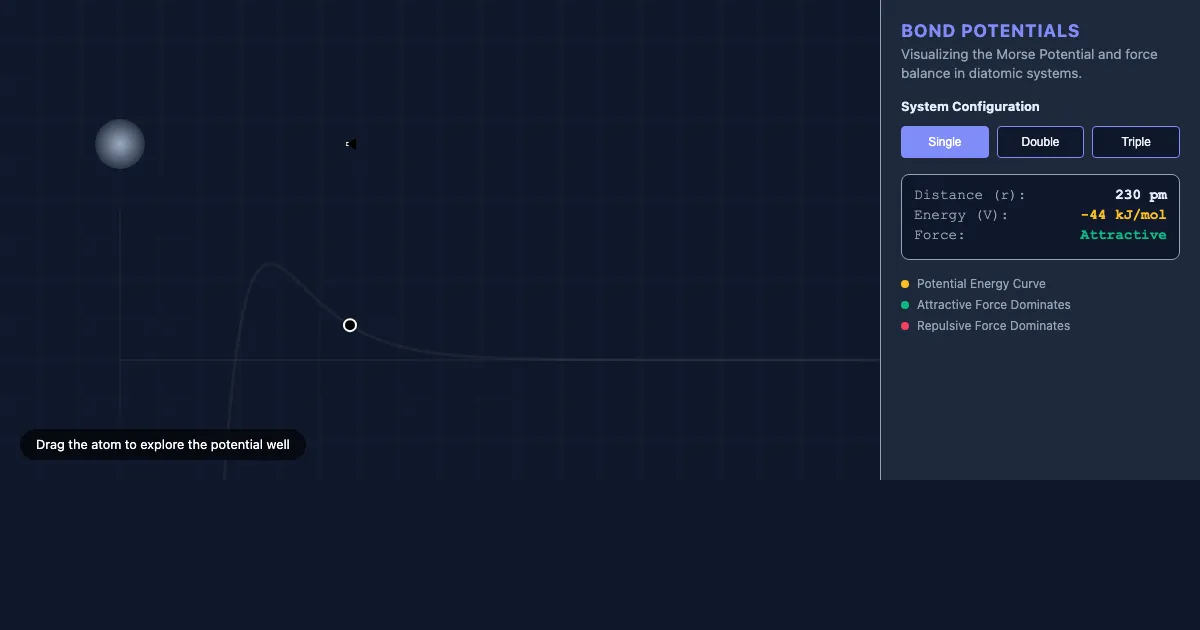Click the Attractive Force Dominates legend label
1200x630 pixels.
point(994,305)
